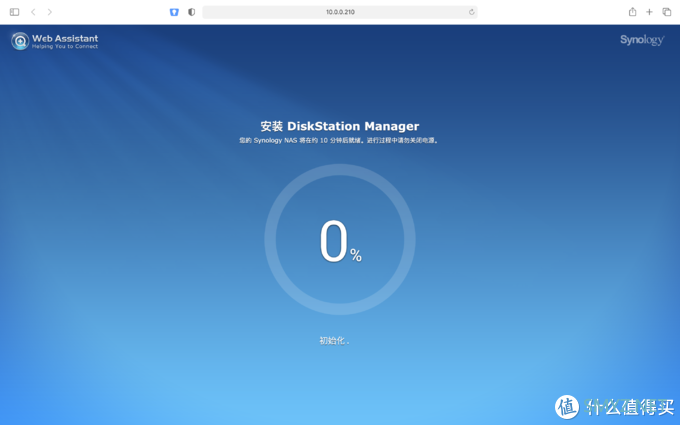This screenshot has height=425, width=680.
Task: Click the Synology NAS 10-minute notice text
Action: (339, 141)
